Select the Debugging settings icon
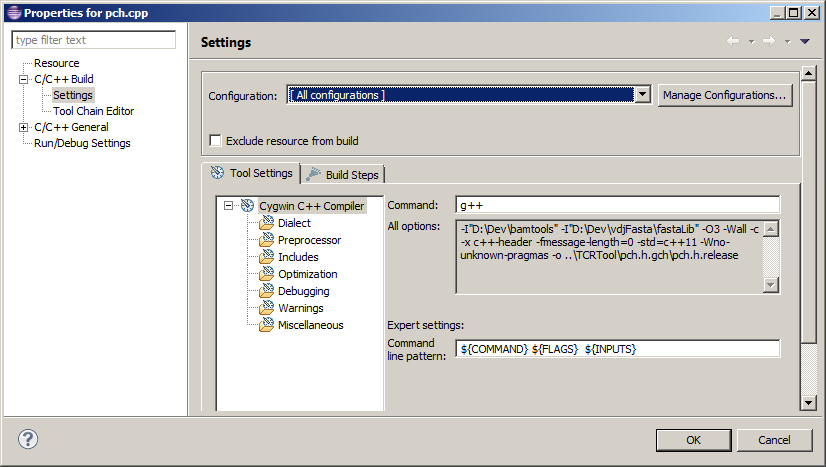The image size is (826, 467). [x=266, y=291]
